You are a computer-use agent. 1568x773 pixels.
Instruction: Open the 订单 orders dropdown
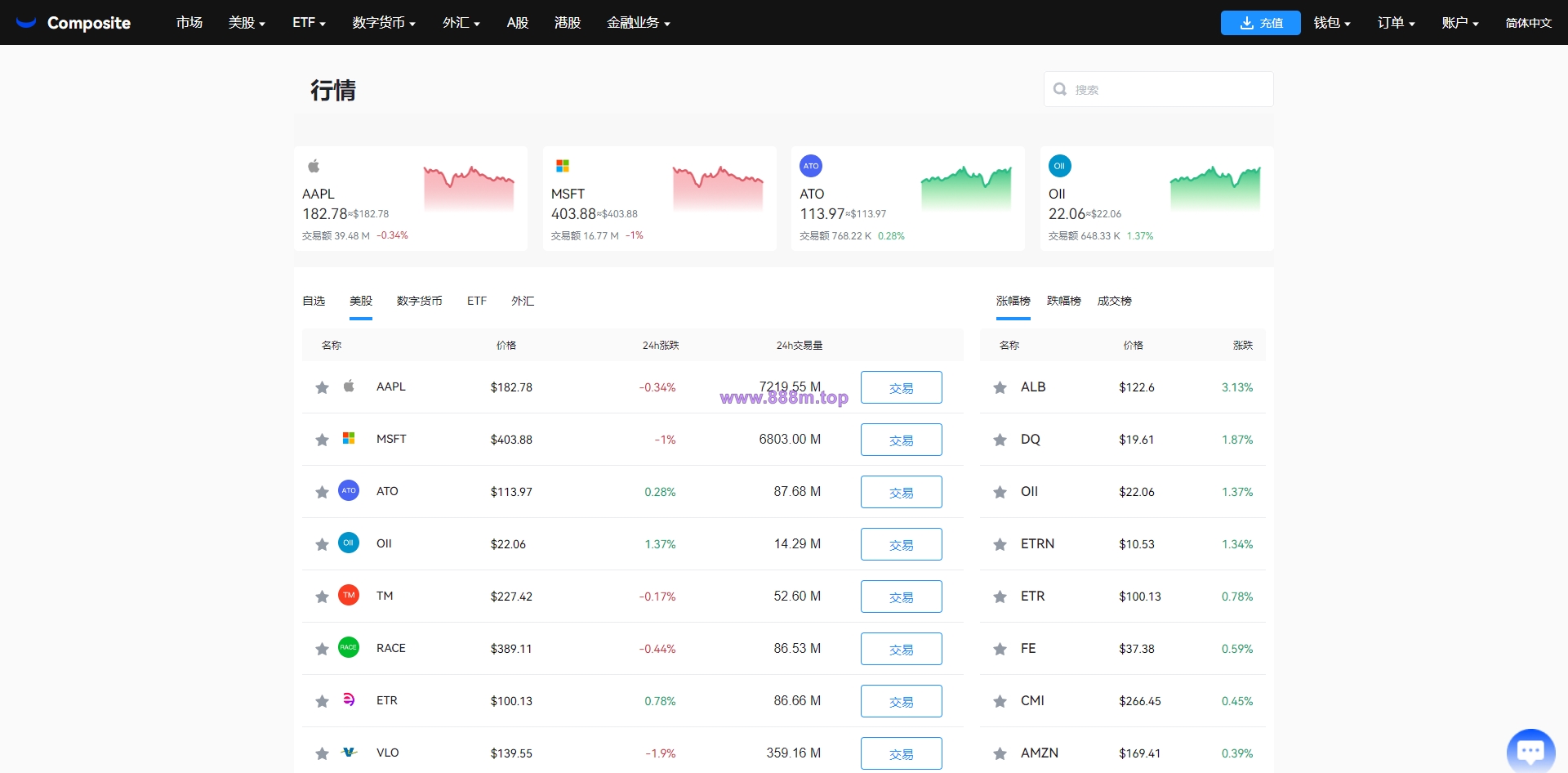[1396, 23]
